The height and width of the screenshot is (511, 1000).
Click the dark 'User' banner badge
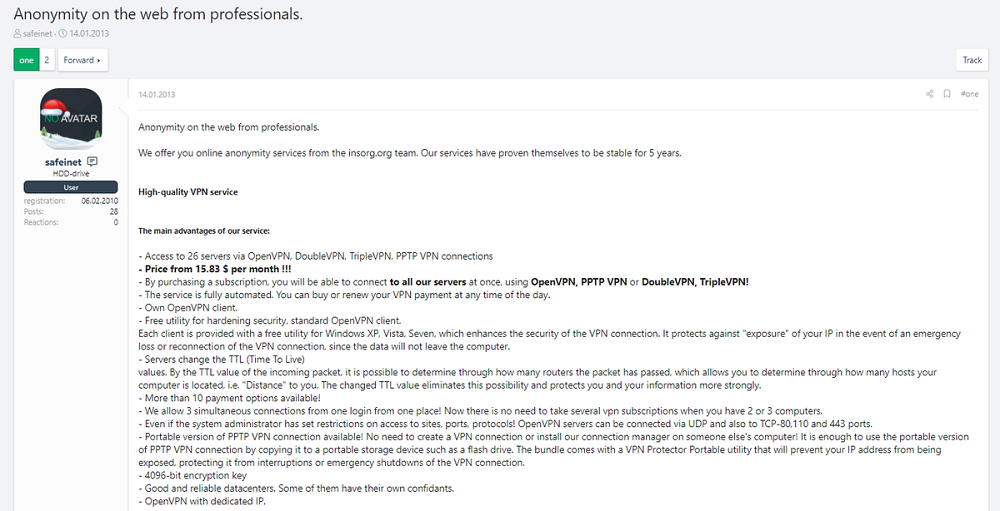tap(71, 187)
